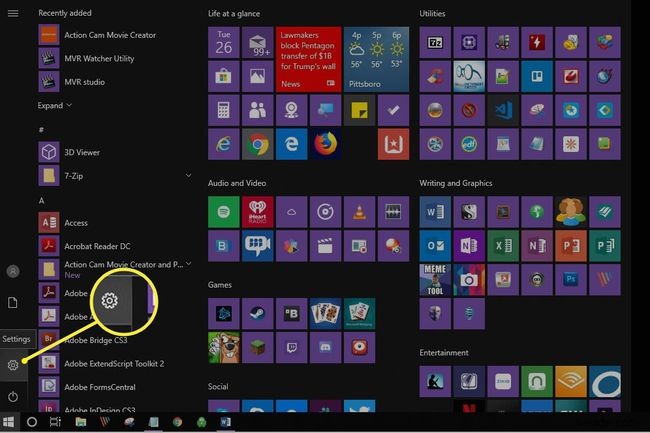This screenshot has width=650, height=433.
Task: Open the 7-Zip tile in Utilities
Action: point(435,43)
